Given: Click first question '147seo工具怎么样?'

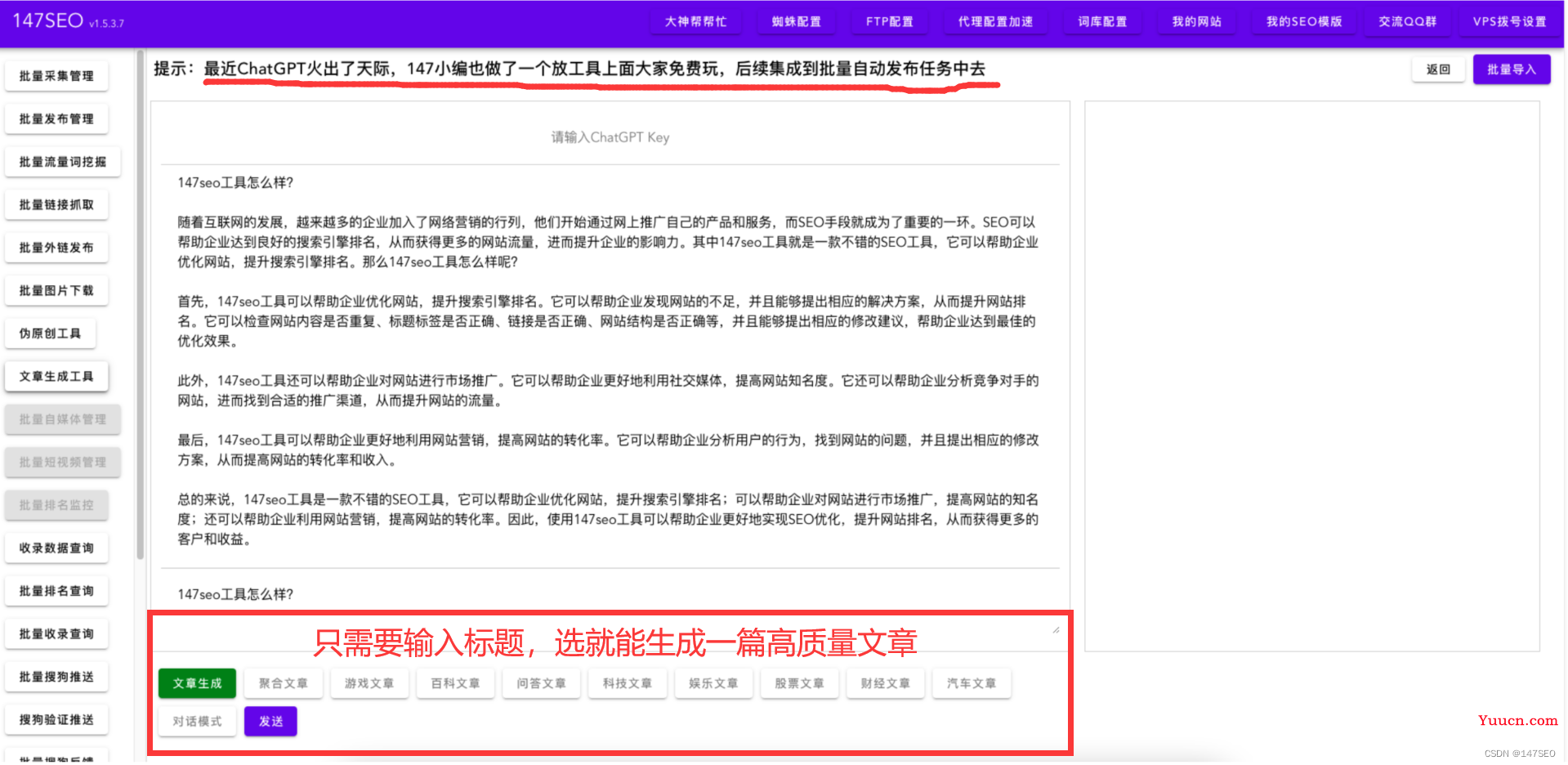Looking at the screenshot, I should 235,183.
